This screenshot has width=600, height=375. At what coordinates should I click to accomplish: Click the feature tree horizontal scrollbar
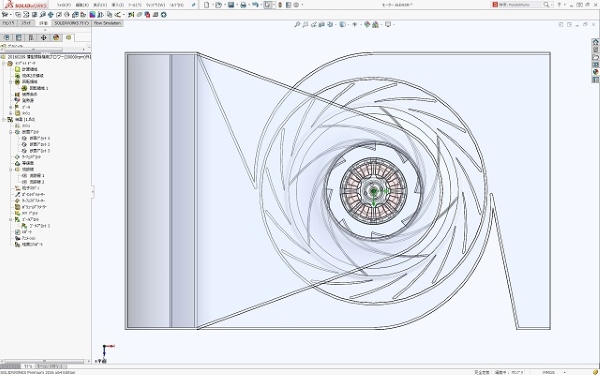click(45, 361)
